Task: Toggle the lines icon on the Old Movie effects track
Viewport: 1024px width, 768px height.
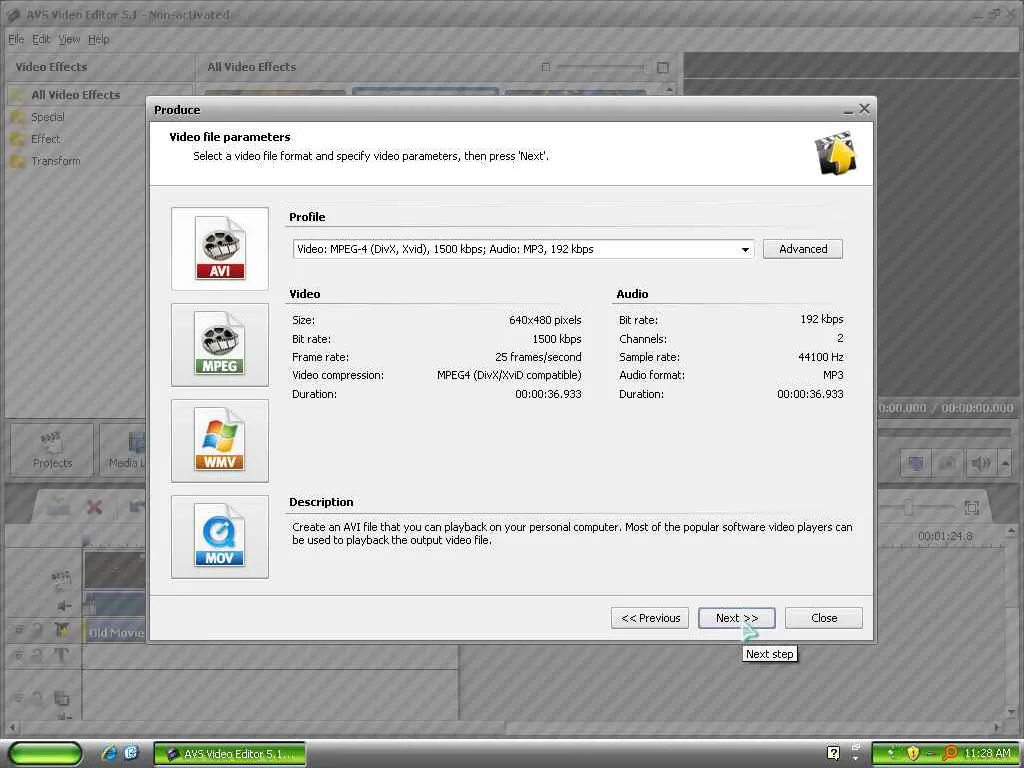Action: pyautogui.click(x=19, y=630)
